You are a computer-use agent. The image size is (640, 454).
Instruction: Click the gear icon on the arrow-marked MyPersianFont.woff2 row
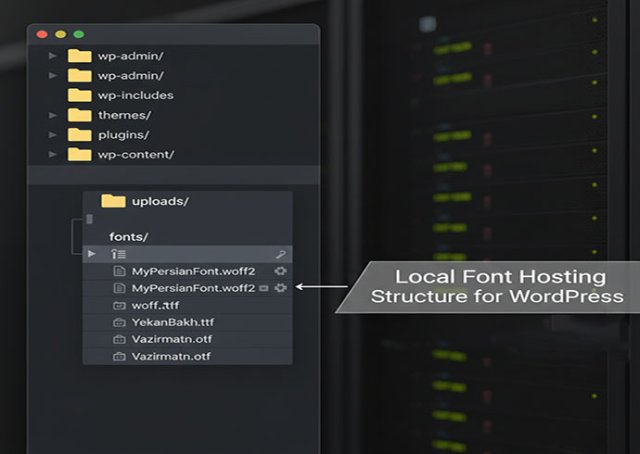[x=280, y=288]
